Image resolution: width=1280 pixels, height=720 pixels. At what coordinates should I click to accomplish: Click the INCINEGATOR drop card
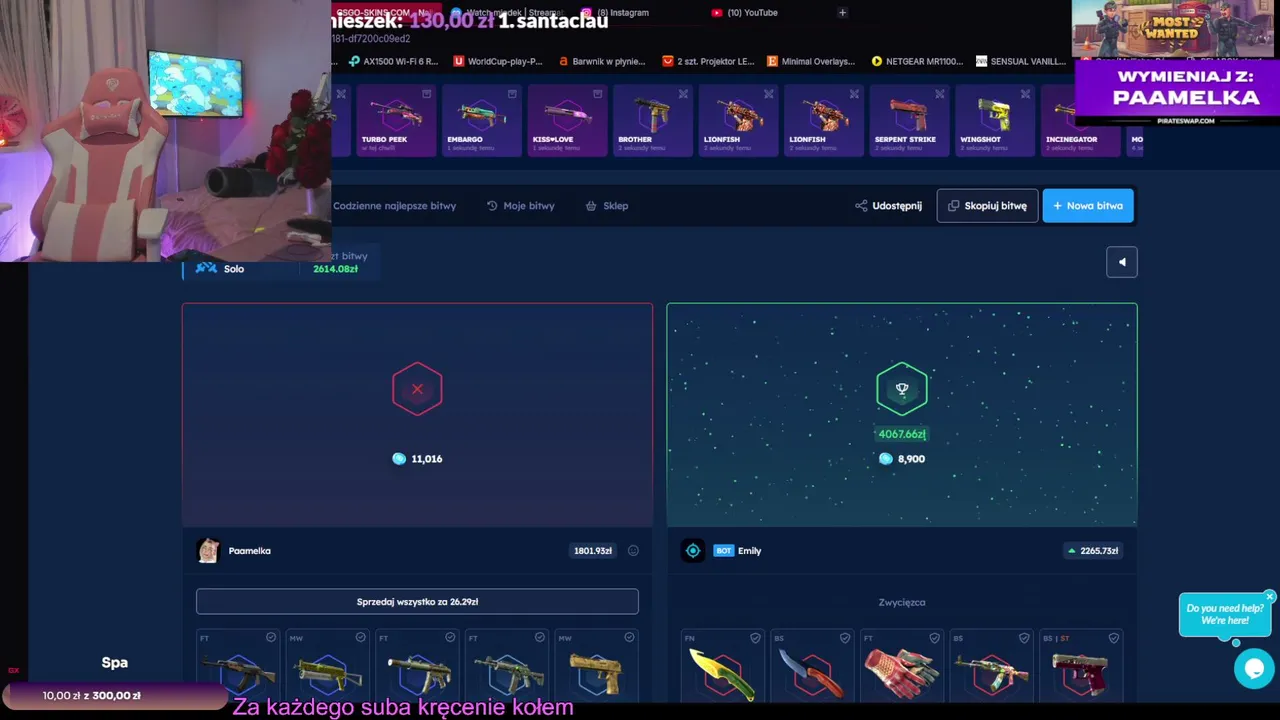click(1081, 120)
